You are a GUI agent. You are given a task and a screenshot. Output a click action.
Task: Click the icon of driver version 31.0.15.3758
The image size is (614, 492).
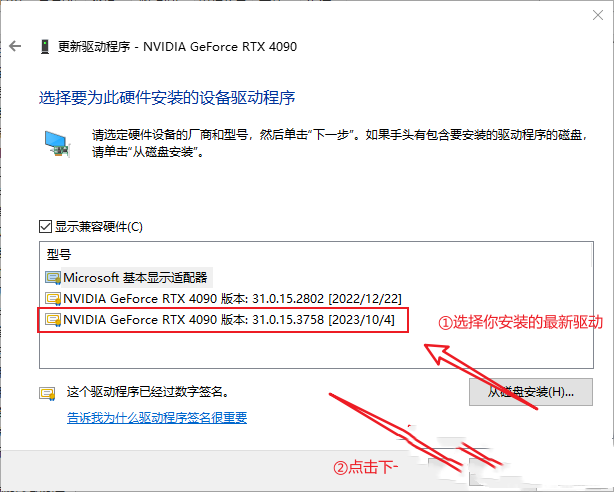pos(53,320)
